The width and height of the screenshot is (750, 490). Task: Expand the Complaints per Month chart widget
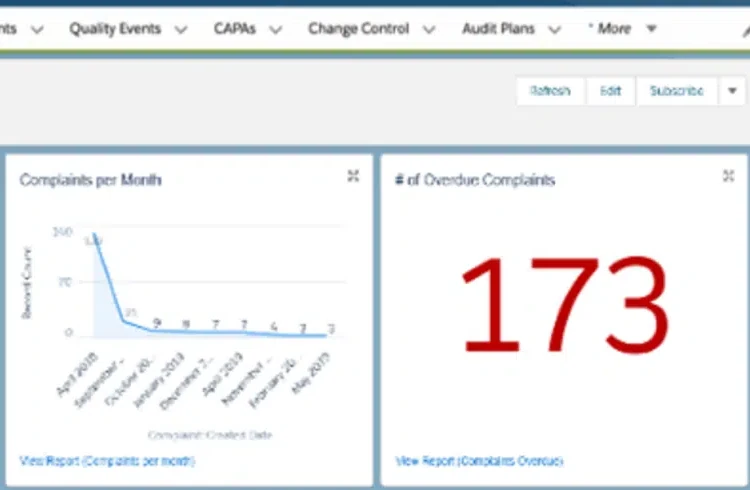point(353,176)
